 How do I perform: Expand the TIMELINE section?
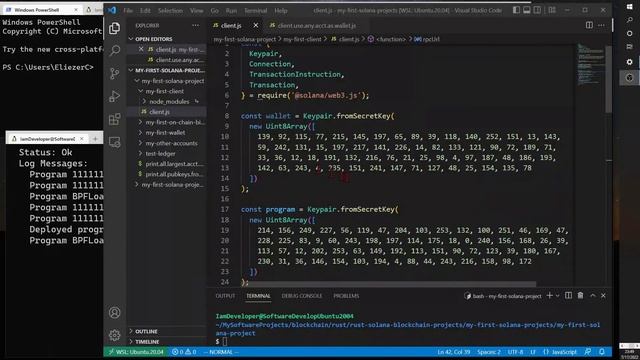click(167, 342)
